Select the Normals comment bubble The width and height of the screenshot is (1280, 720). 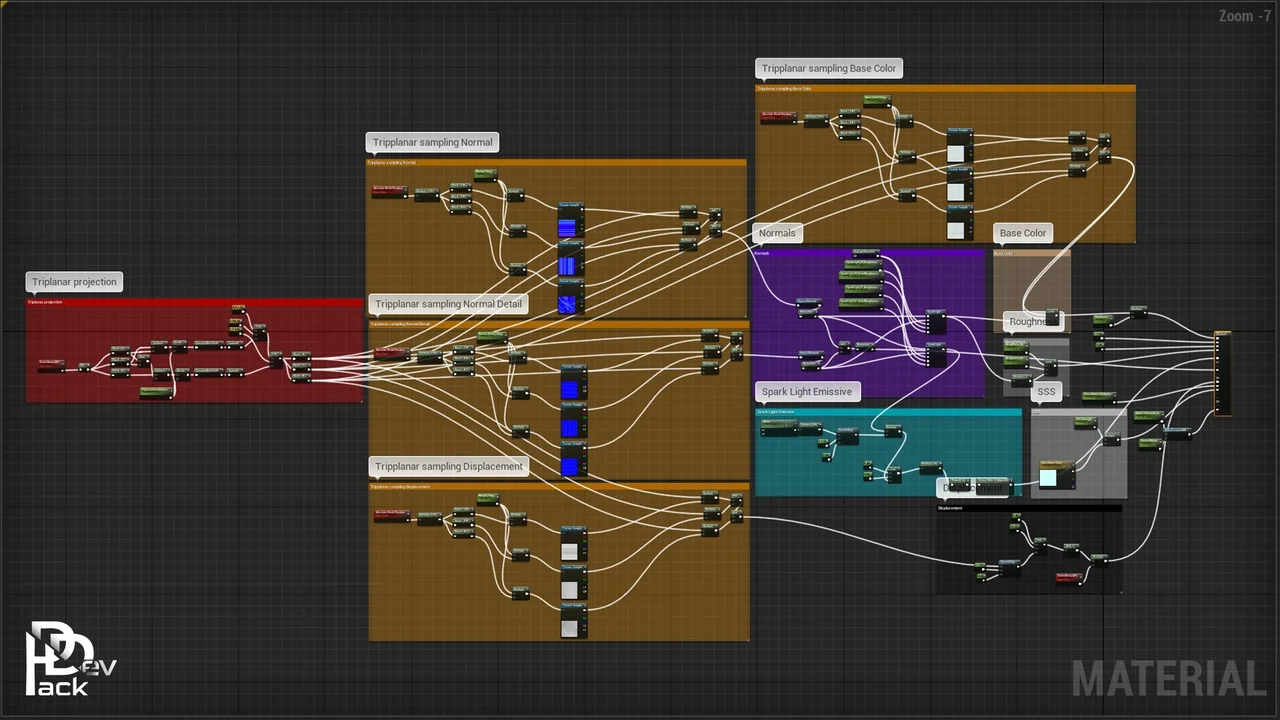click(777, 233)
